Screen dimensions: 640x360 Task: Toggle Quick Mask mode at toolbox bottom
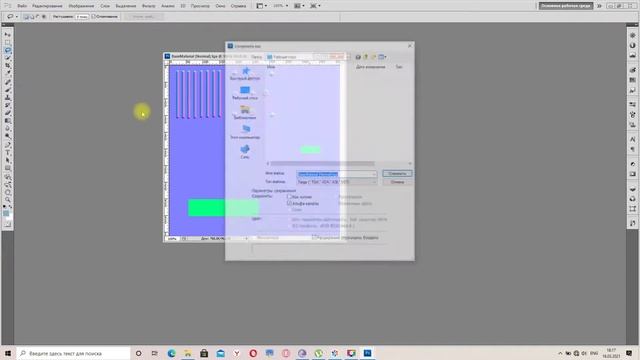[x=8, y=224]
